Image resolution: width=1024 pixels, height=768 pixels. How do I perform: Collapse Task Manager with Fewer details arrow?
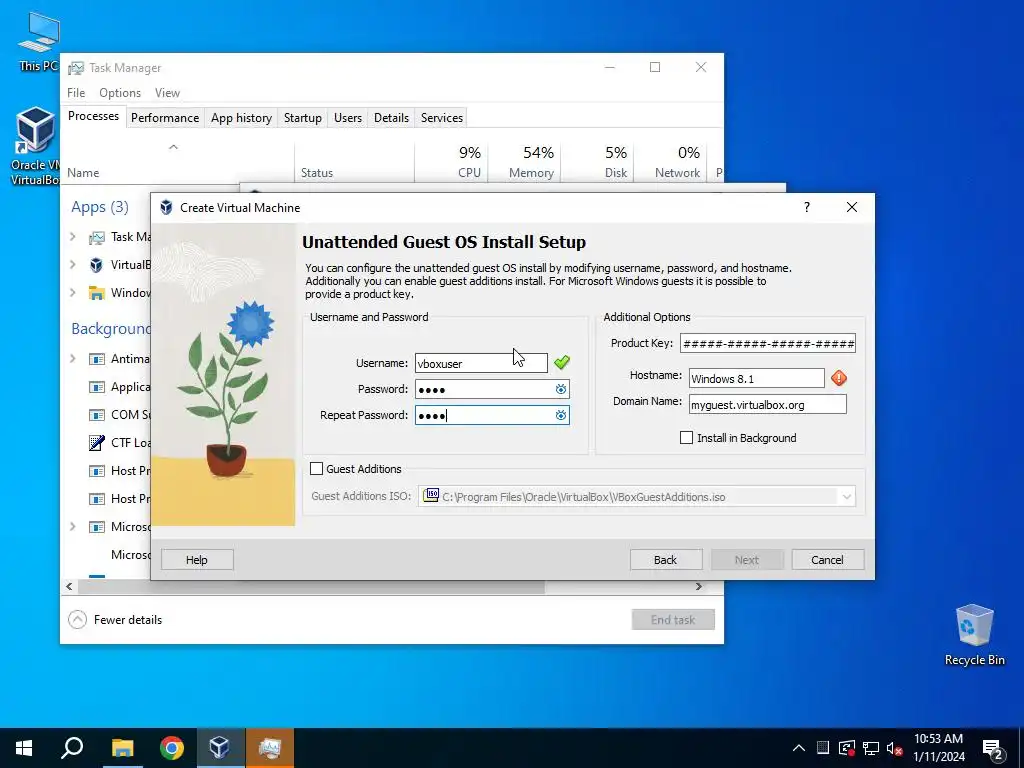click(77, 619)
